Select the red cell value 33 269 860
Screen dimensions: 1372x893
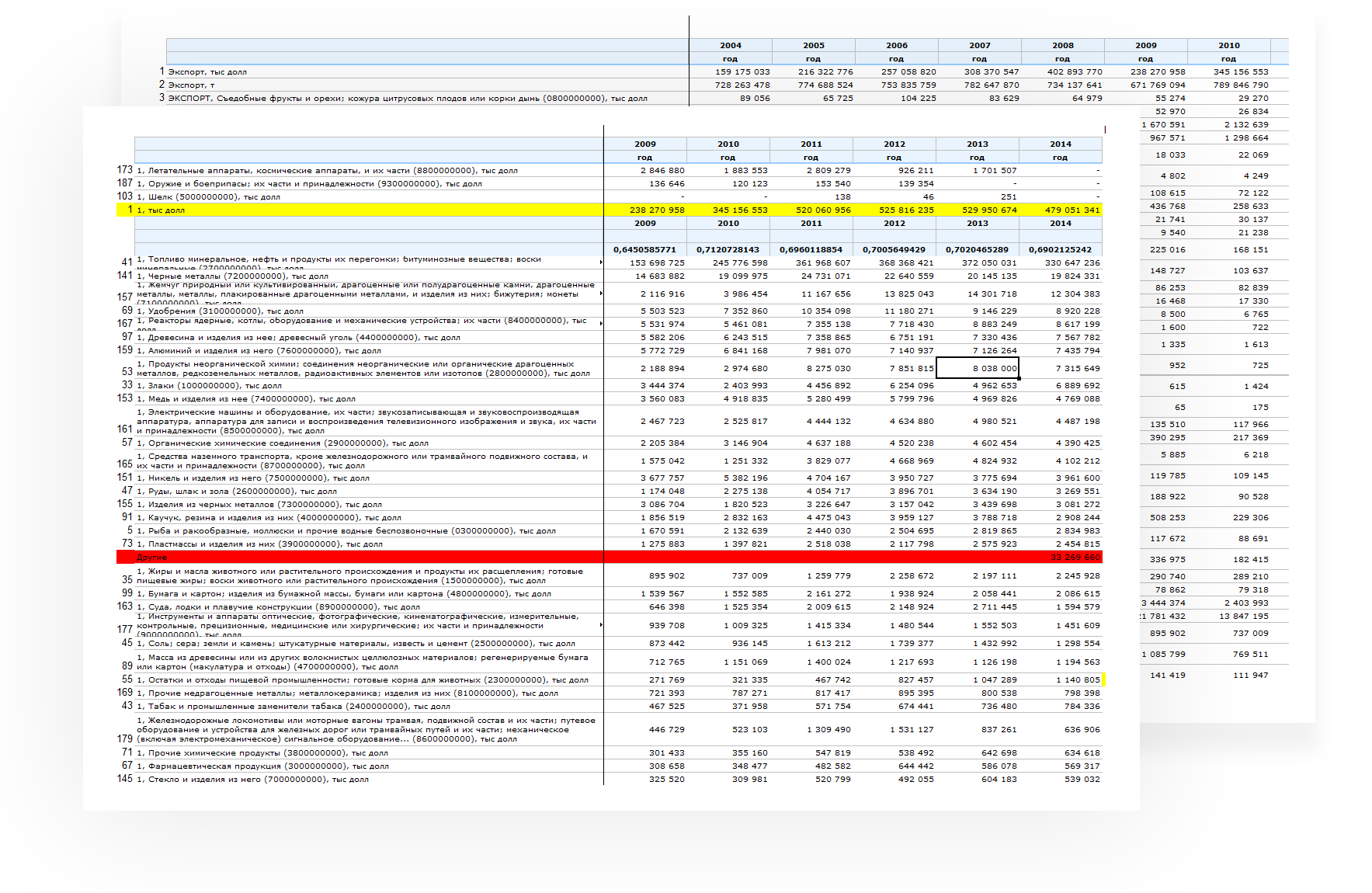1075,558
